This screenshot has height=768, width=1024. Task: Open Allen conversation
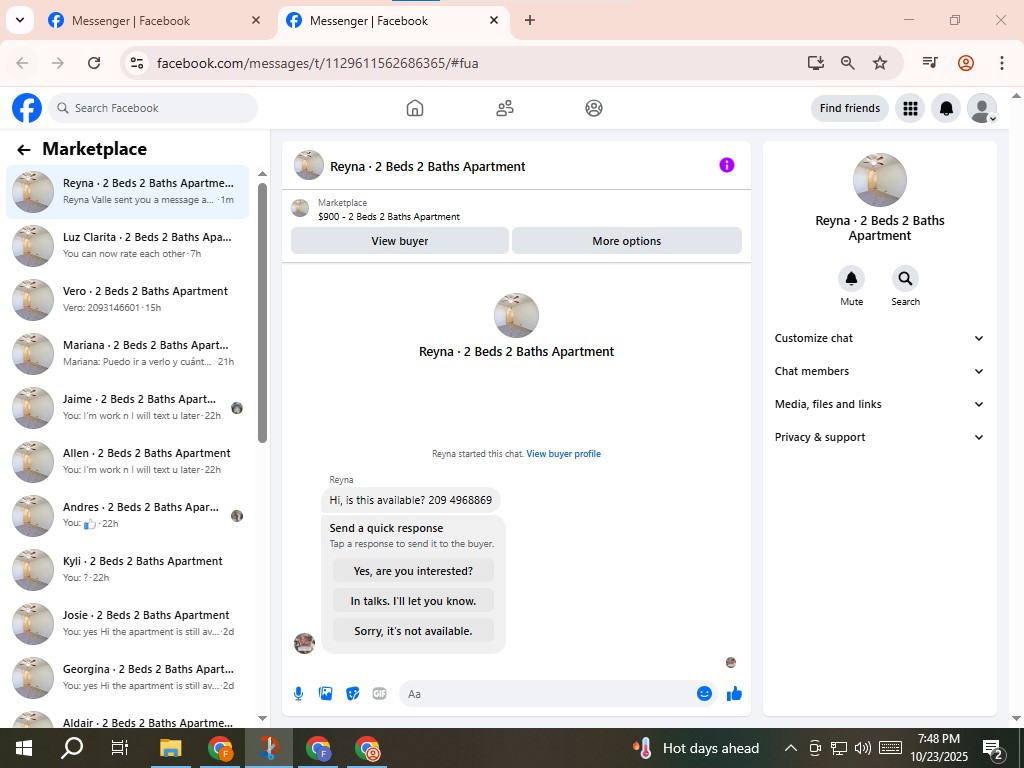pos(128,462)
